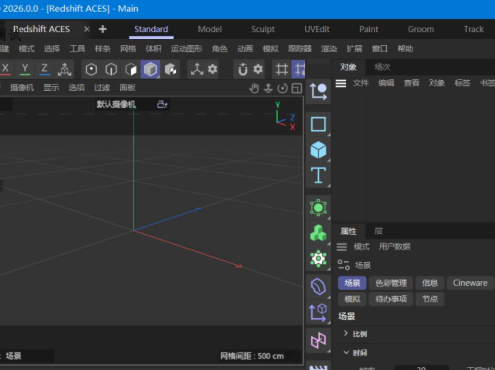
Task: Click the green Volume Builder cubes icon
Action: click(x=318, y=233)
